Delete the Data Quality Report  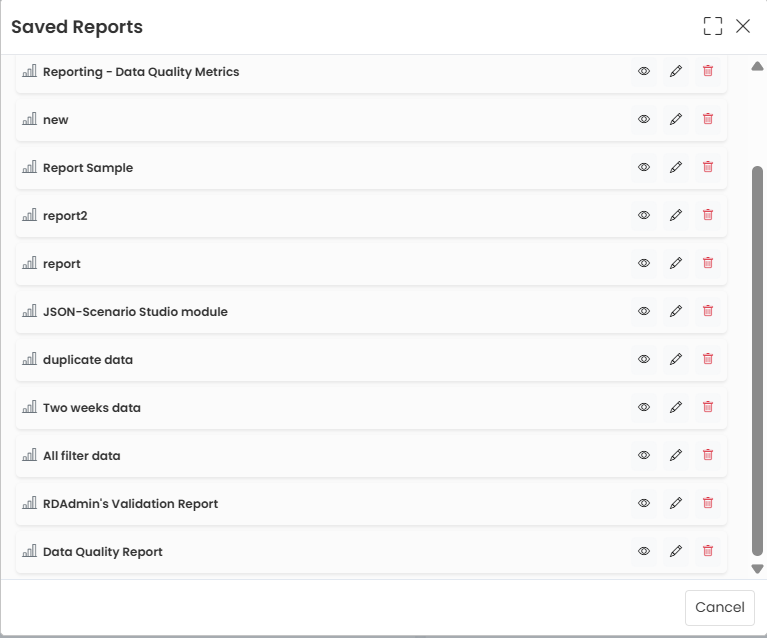(x=707, y=551)
